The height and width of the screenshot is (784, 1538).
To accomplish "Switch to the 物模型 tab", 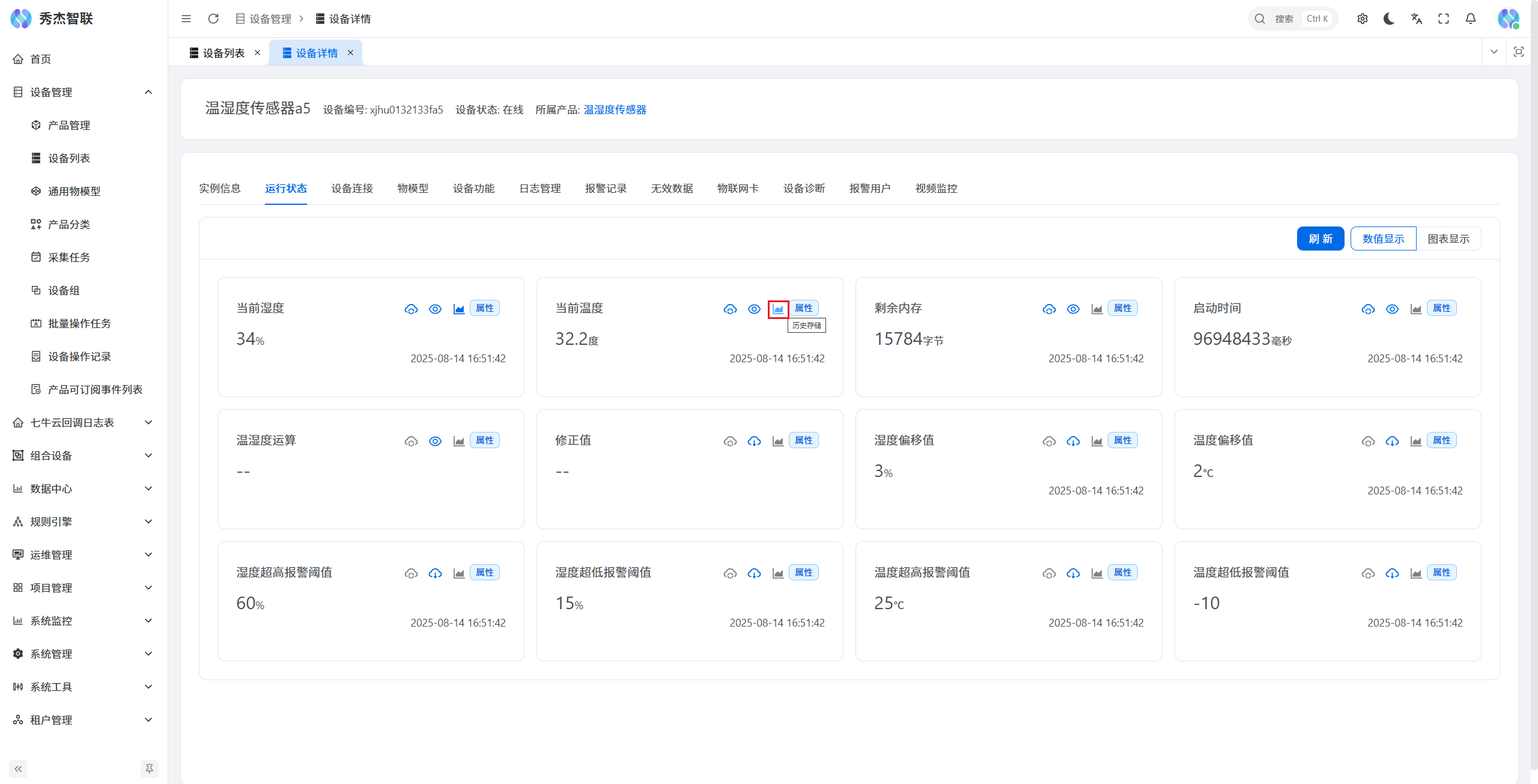I will 413,188.
